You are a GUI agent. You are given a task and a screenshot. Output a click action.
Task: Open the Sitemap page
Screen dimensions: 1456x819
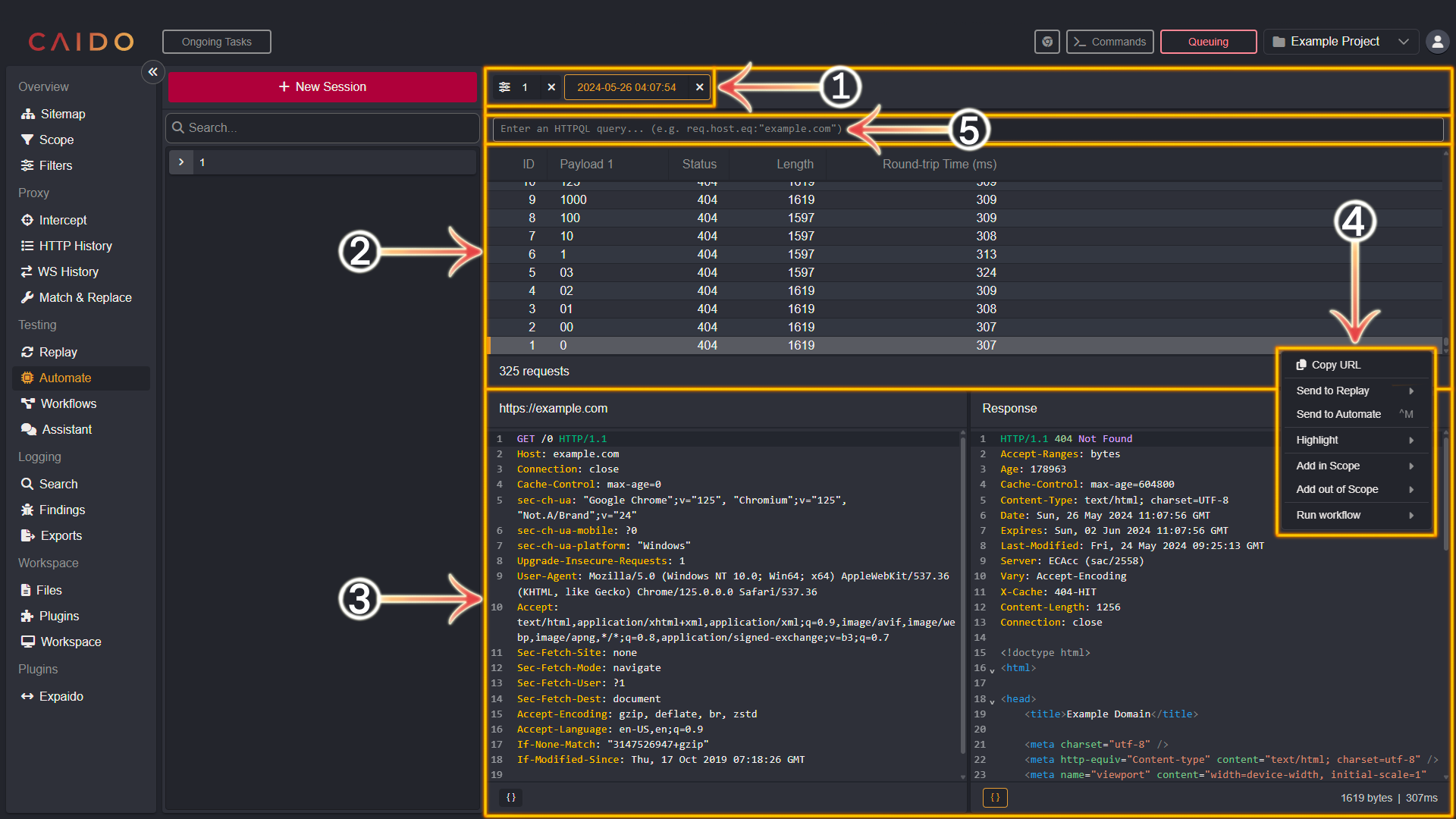coord(53,114)
